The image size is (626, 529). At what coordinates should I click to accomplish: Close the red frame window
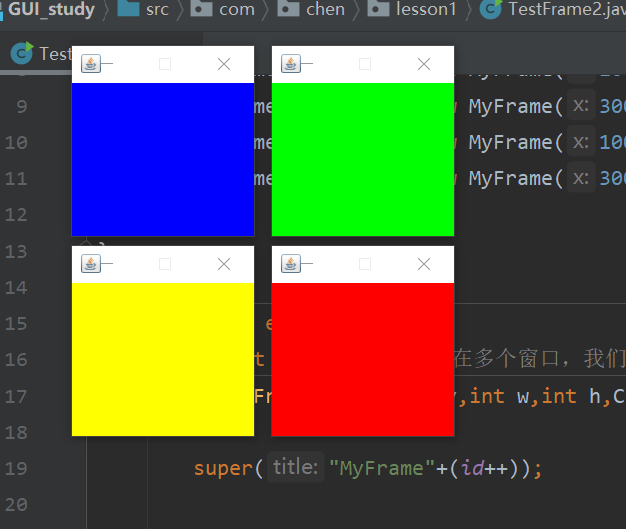(x=424, y=264)
